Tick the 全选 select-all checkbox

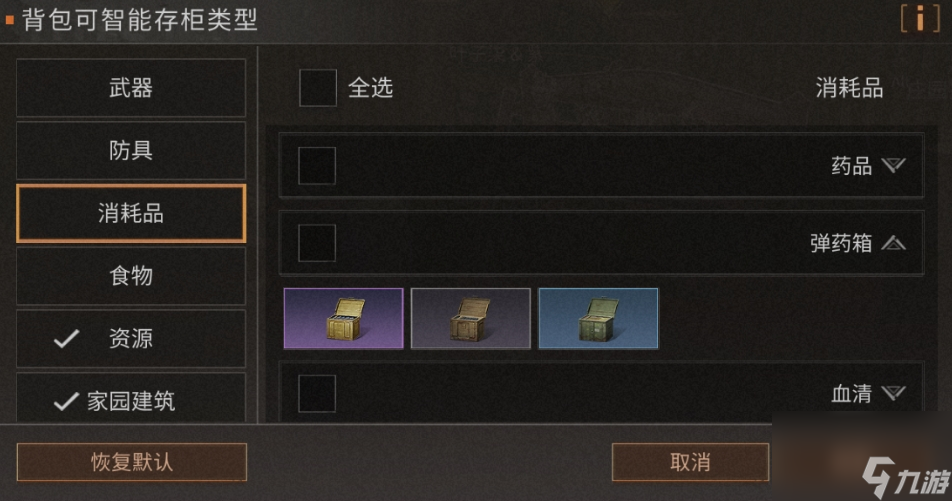click(x=318, y=88)
